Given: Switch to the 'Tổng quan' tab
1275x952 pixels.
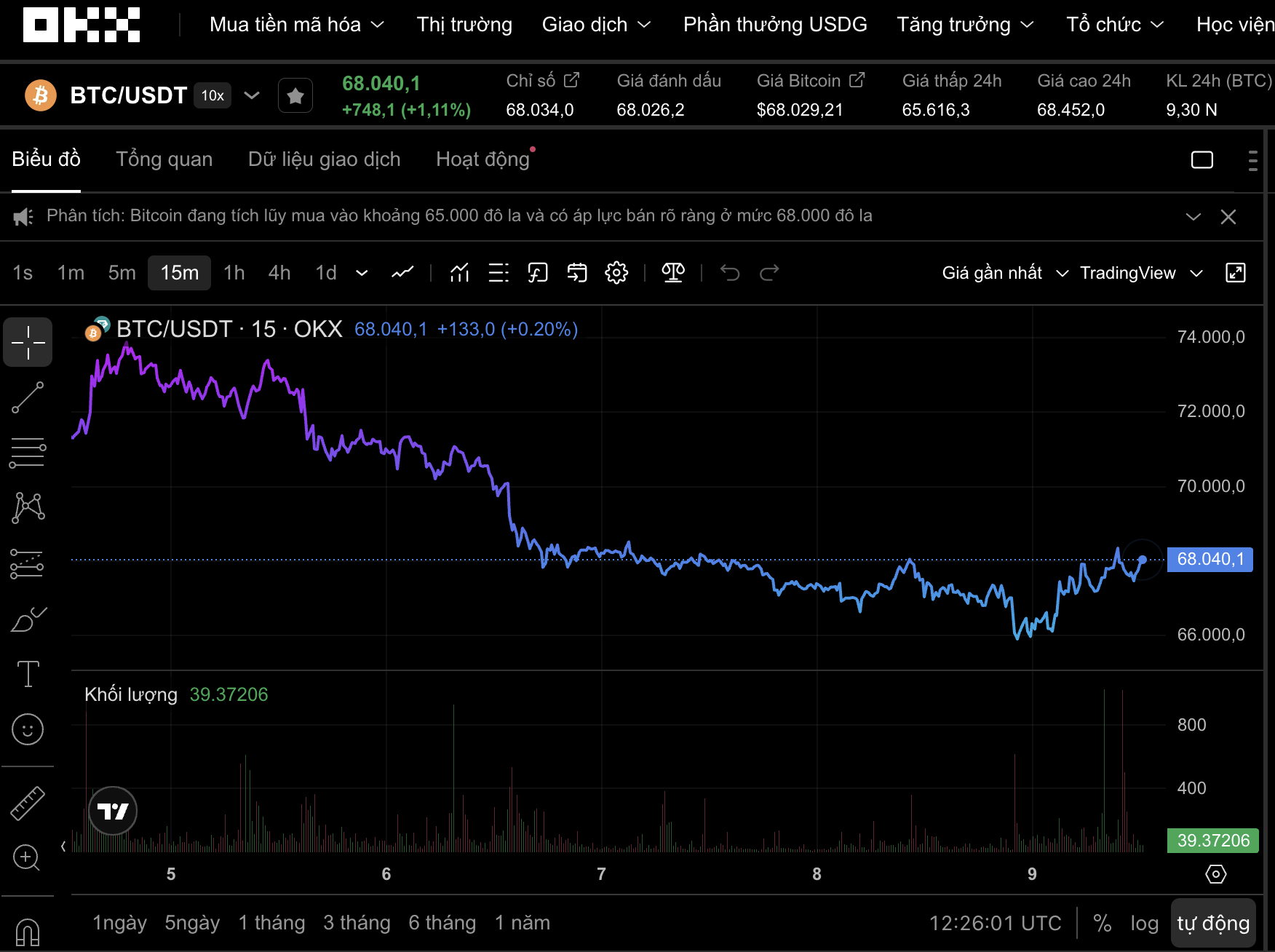Looking at the screenshot, I should (164, 159).
